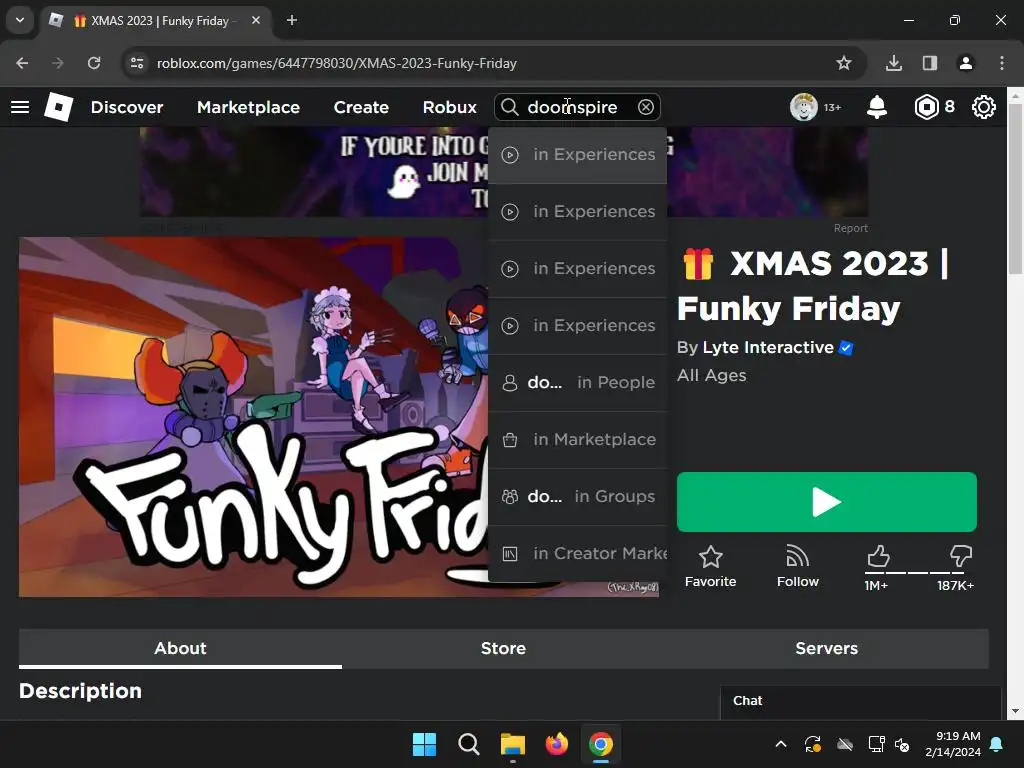Image resolution: width=1024 pixels, height=768 pixels.
Task: Open the Chat panel
Action: pos(861,701)
